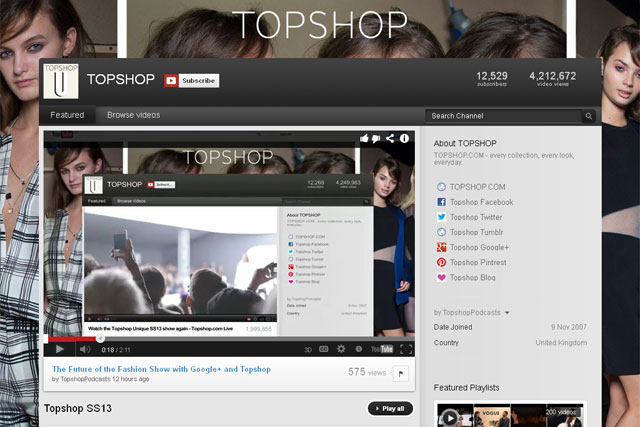Screen dimensions: 640x427
Task: Click the 575 views text
Action: 367,372
